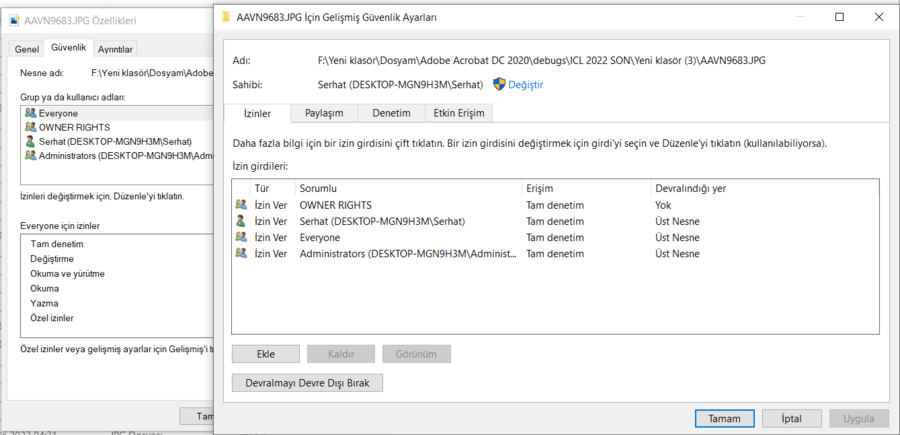
Task: Click the group icon of Everyone permission entry
Action: click(x=241, y=237)
